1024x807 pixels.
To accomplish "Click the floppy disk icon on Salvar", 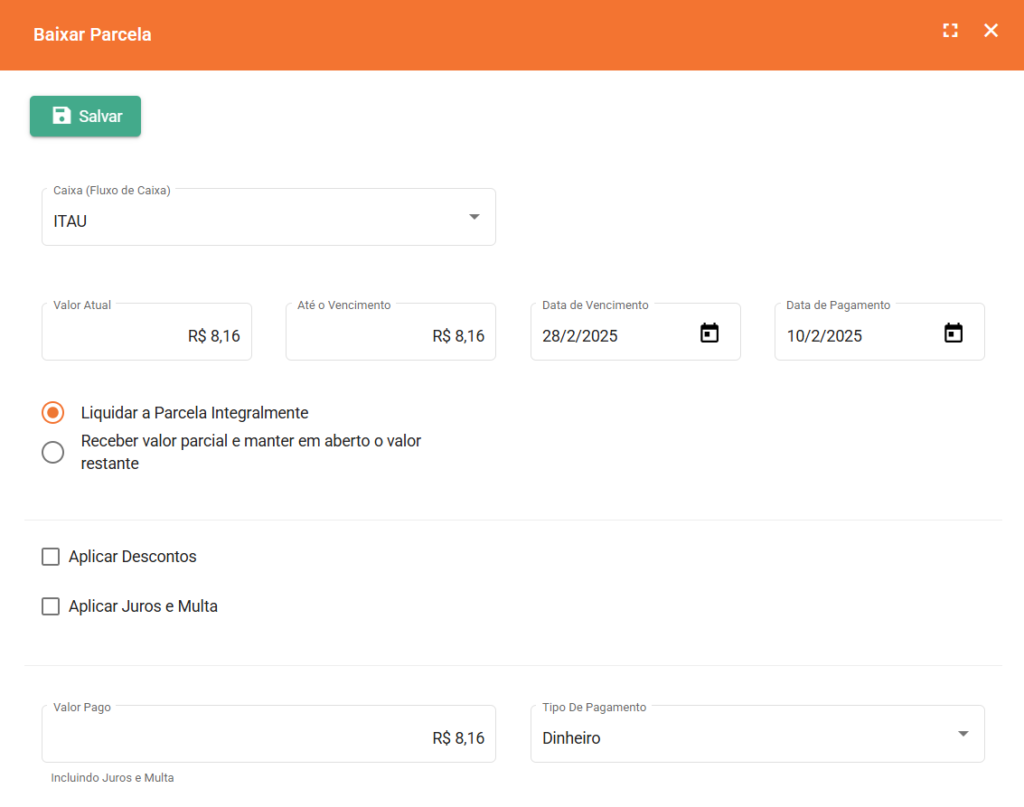I will tap(61, 116).
